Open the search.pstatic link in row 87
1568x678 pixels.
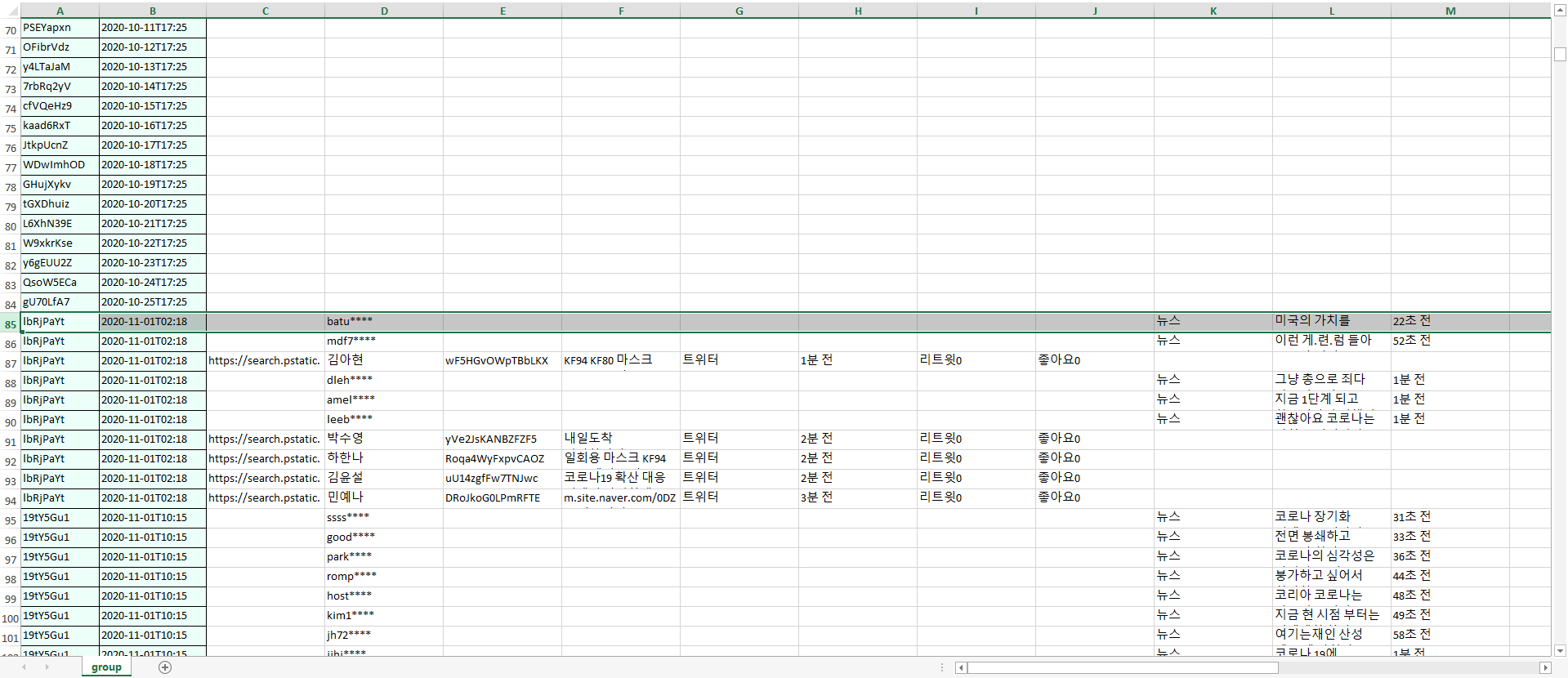tap(265, 360)
